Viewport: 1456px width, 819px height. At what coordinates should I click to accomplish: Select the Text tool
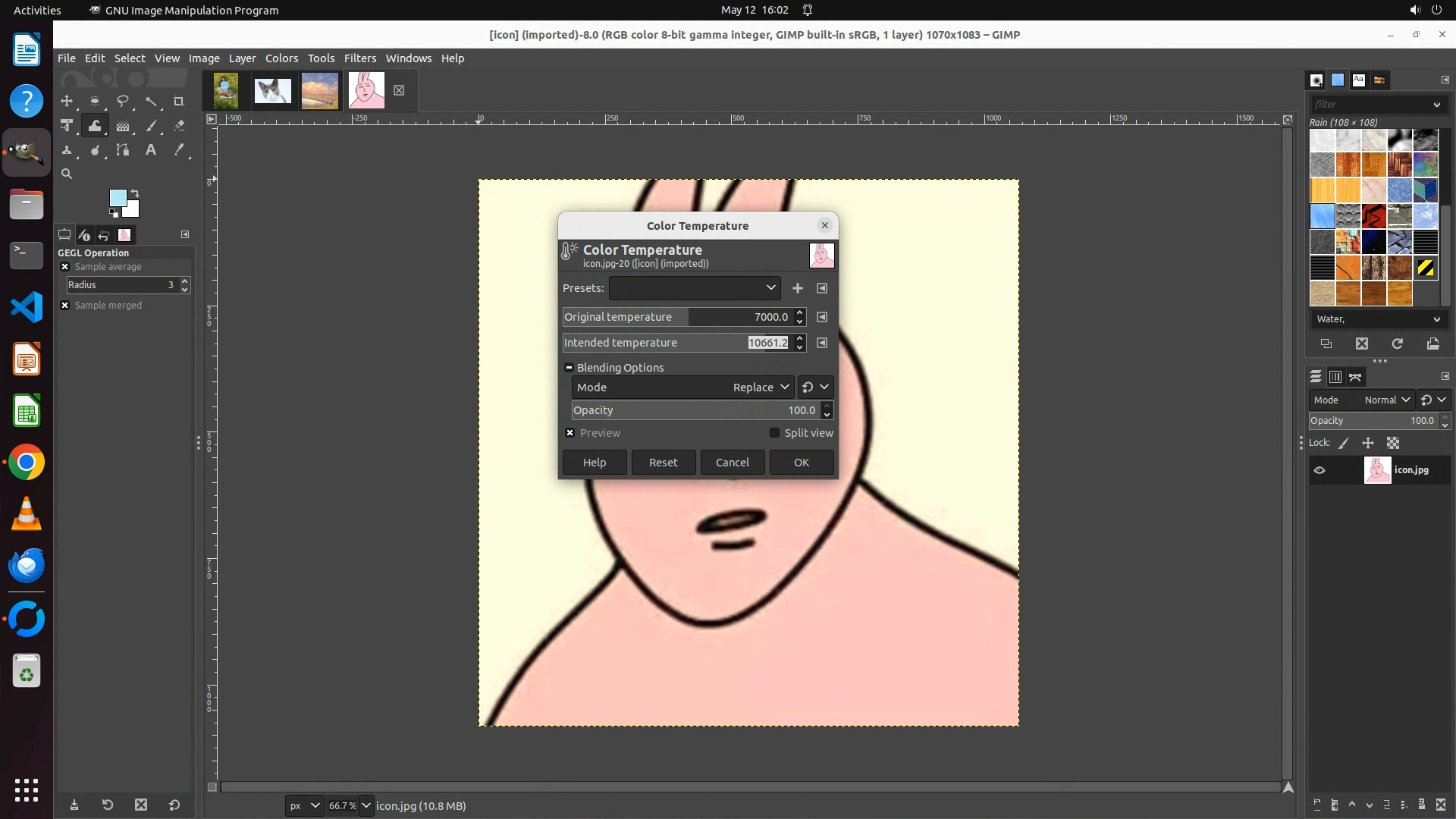click(x=151, y=150)
